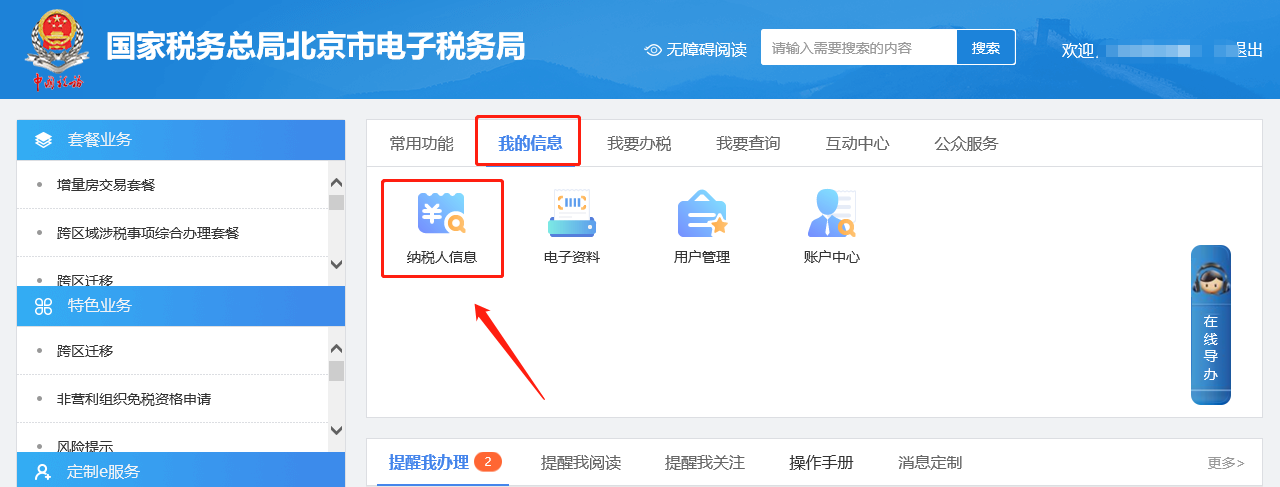Click the 无障碍阅读 link
Screen dimensions: 1280x487
coord(707,49)
